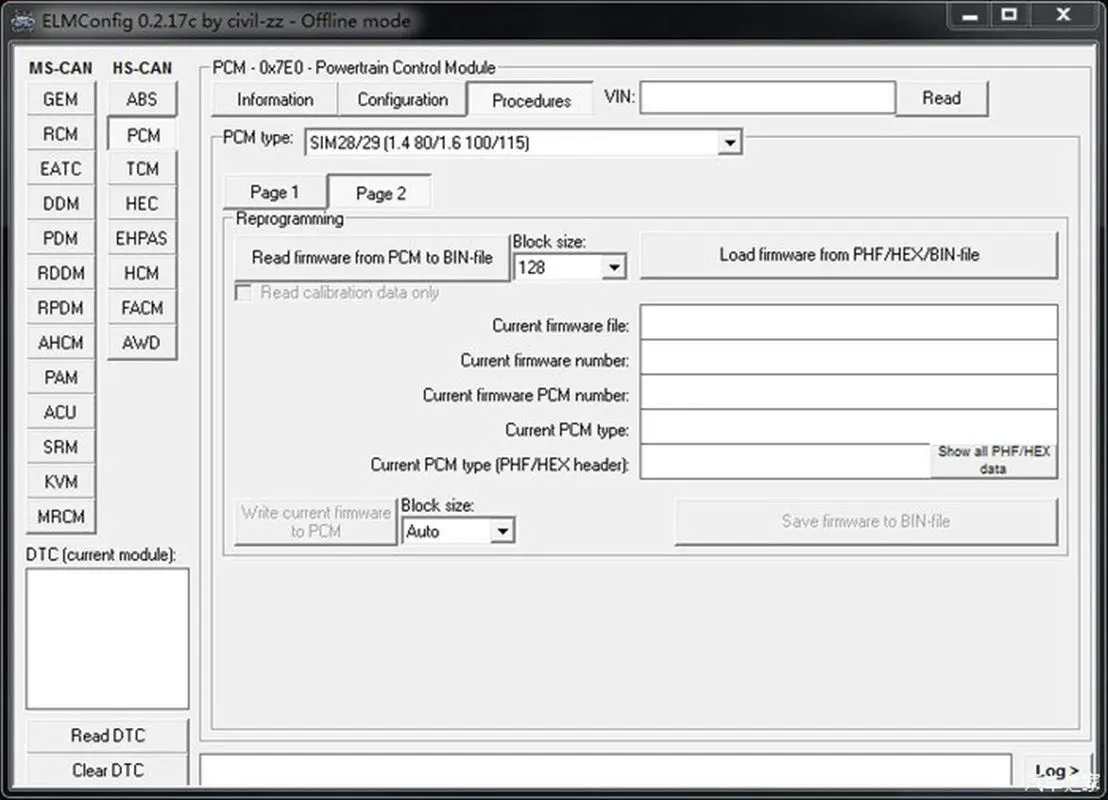Select the ABS module
The height and width of the screenshot is (800, 1108).
(x=142, y=99)
